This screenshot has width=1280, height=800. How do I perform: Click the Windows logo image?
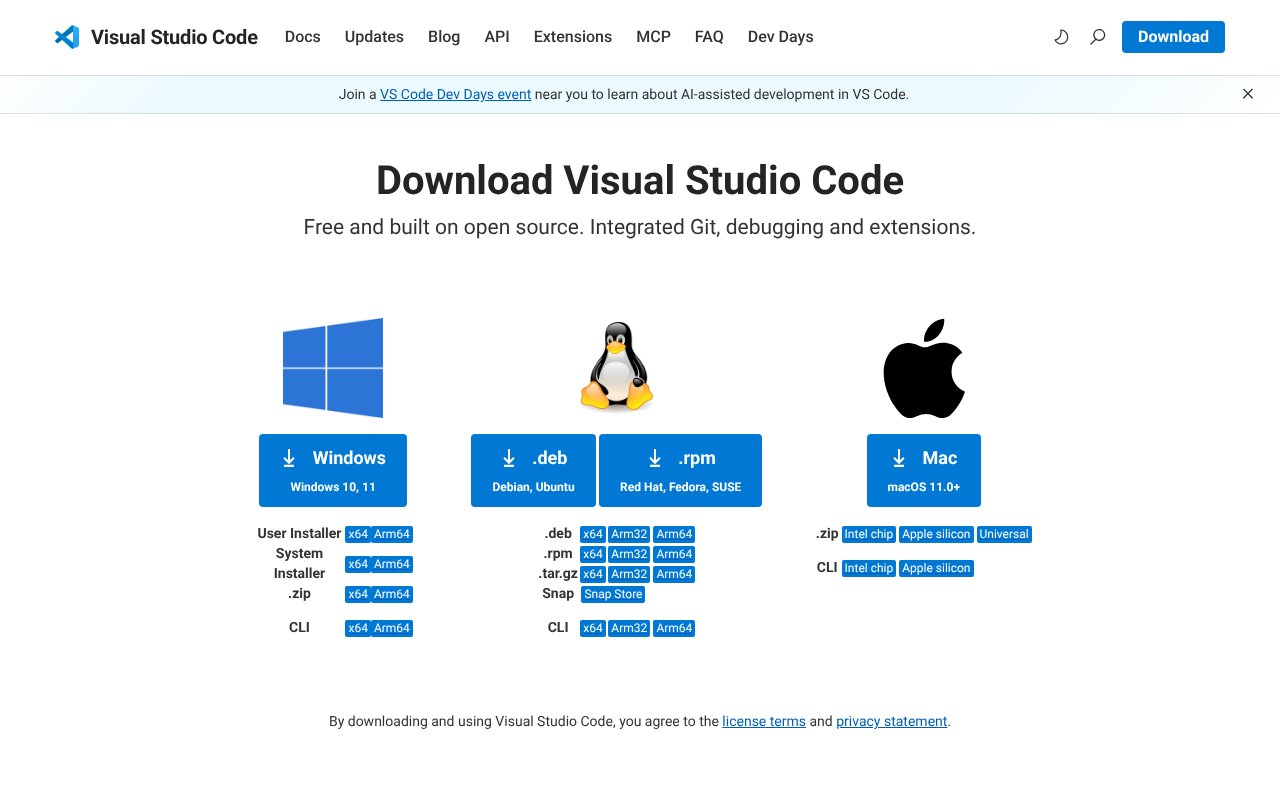pyautogui.click(x=333, y=368)
